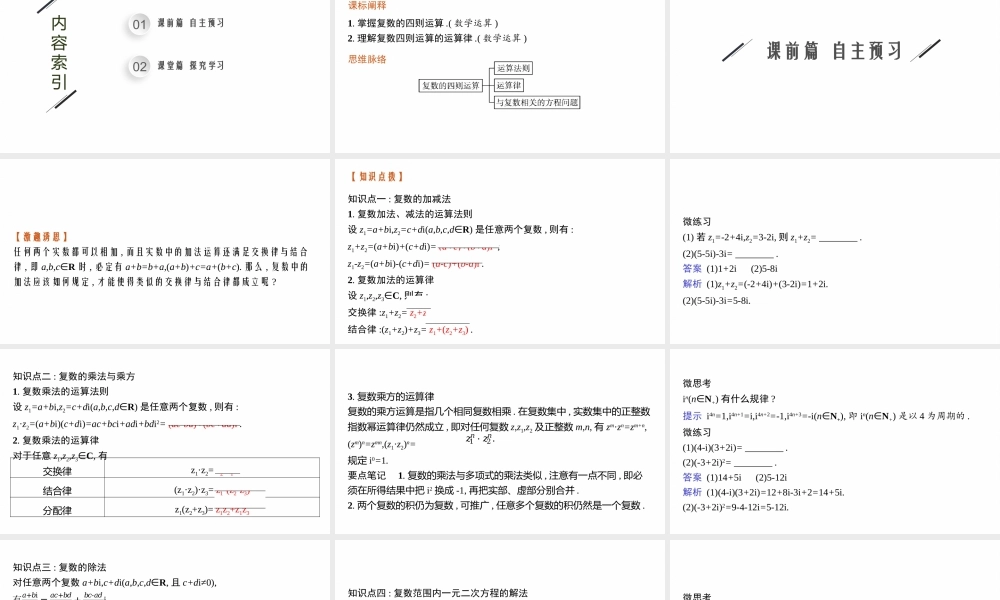Select the 运算法则 flowchart box

(x=514, y=67)
